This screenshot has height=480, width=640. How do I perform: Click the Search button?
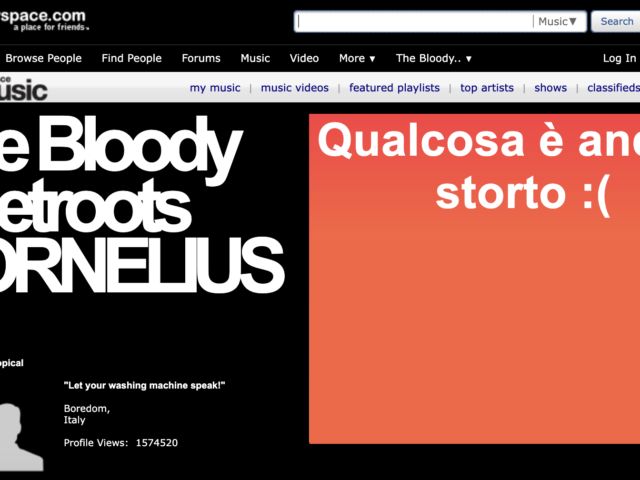pos(616,21)
